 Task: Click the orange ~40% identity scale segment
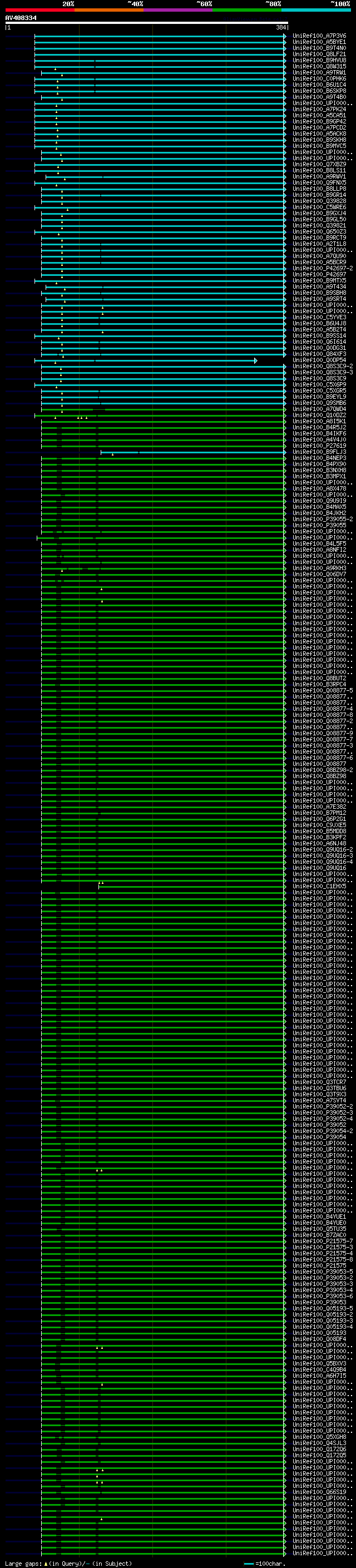[x=109, y=10]
